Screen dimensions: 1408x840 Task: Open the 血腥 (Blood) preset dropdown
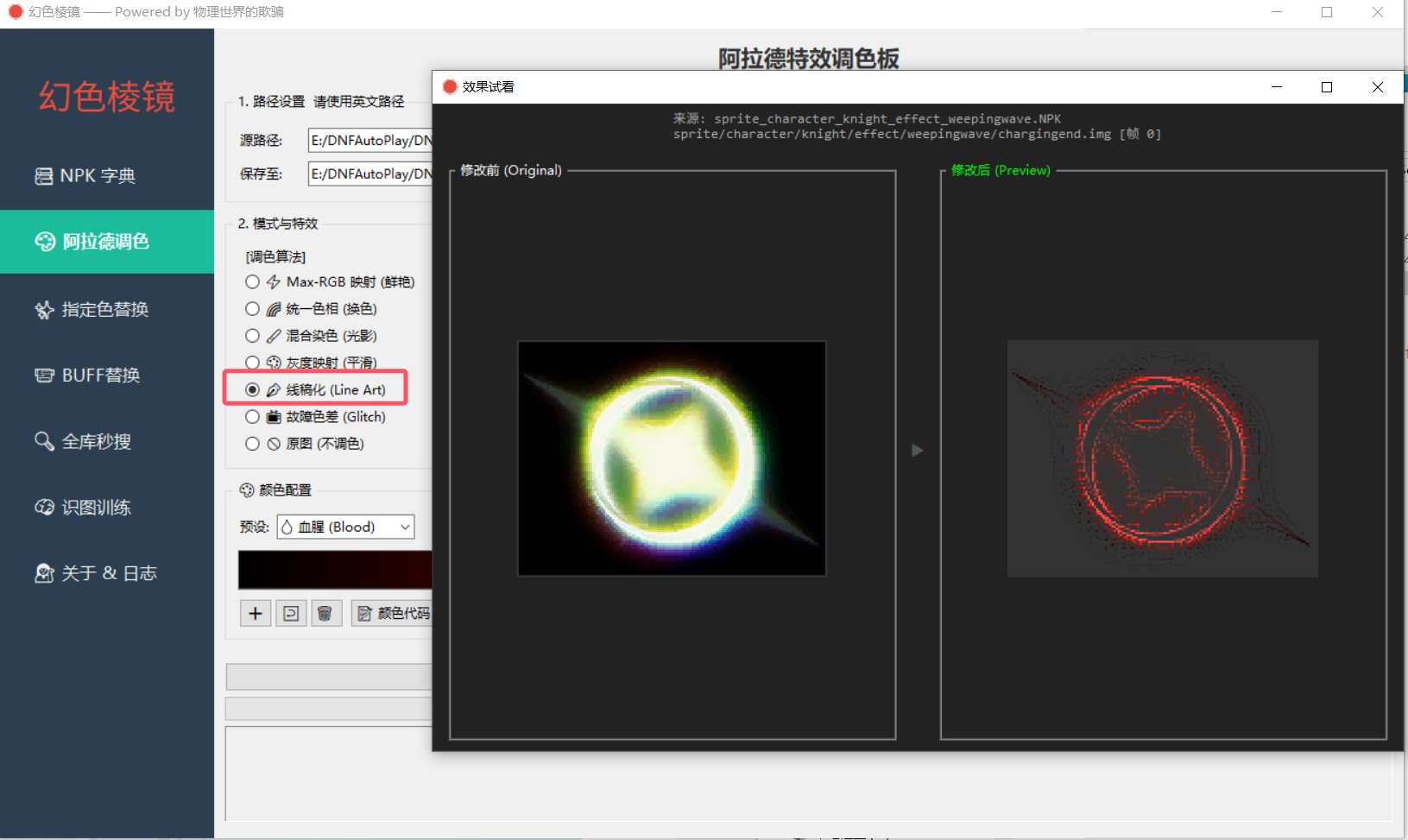tap(344, 527)
